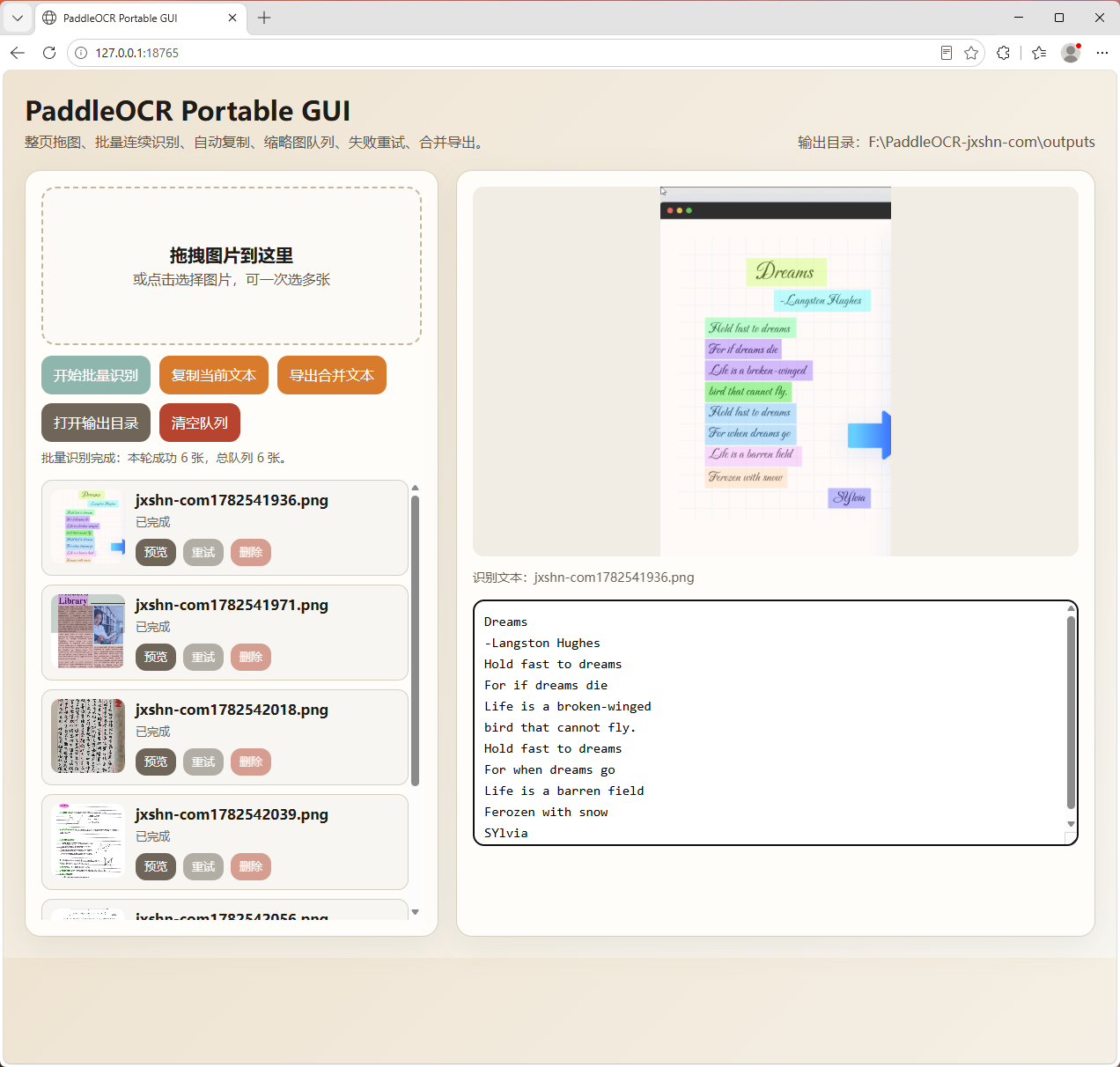The height and width of the screenshot is (1067, 1120).
Task: View site information icon in address bar
Action: tap(81, 53)
